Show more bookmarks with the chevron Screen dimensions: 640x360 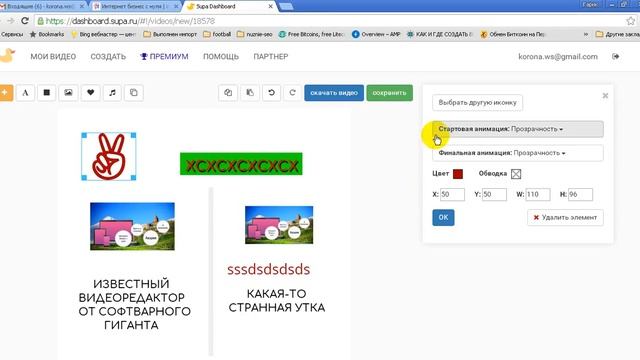pyautogui.click(x=586, y=34)
